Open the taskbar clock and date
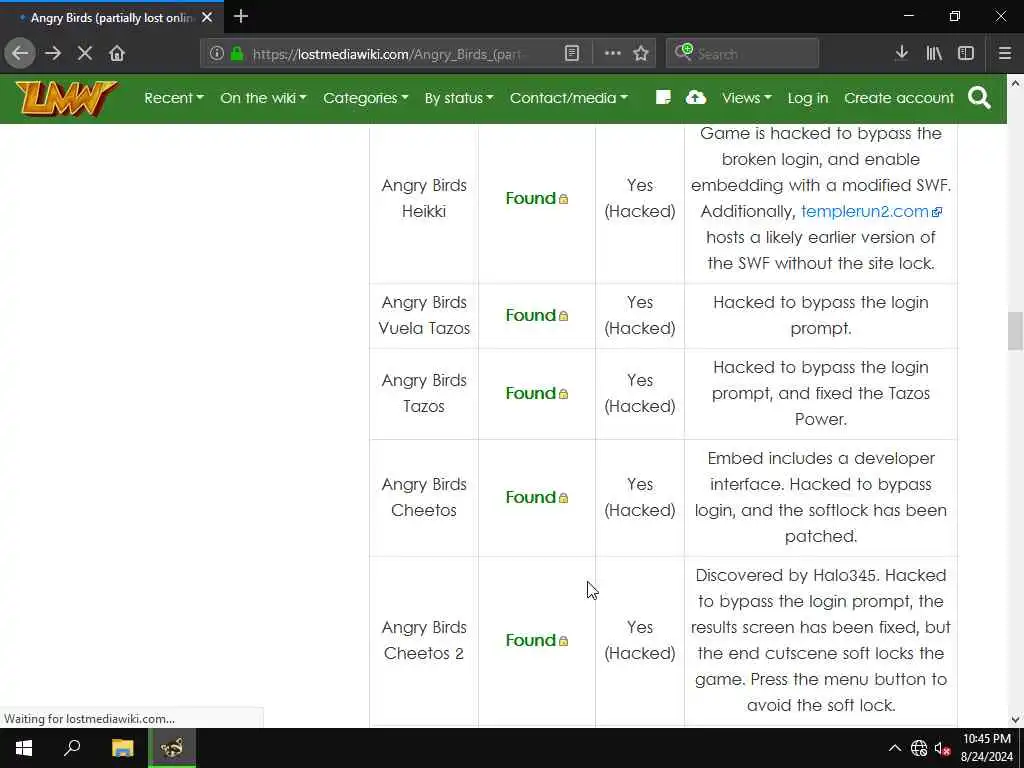The image size is (1024, 768). [987, 748]
